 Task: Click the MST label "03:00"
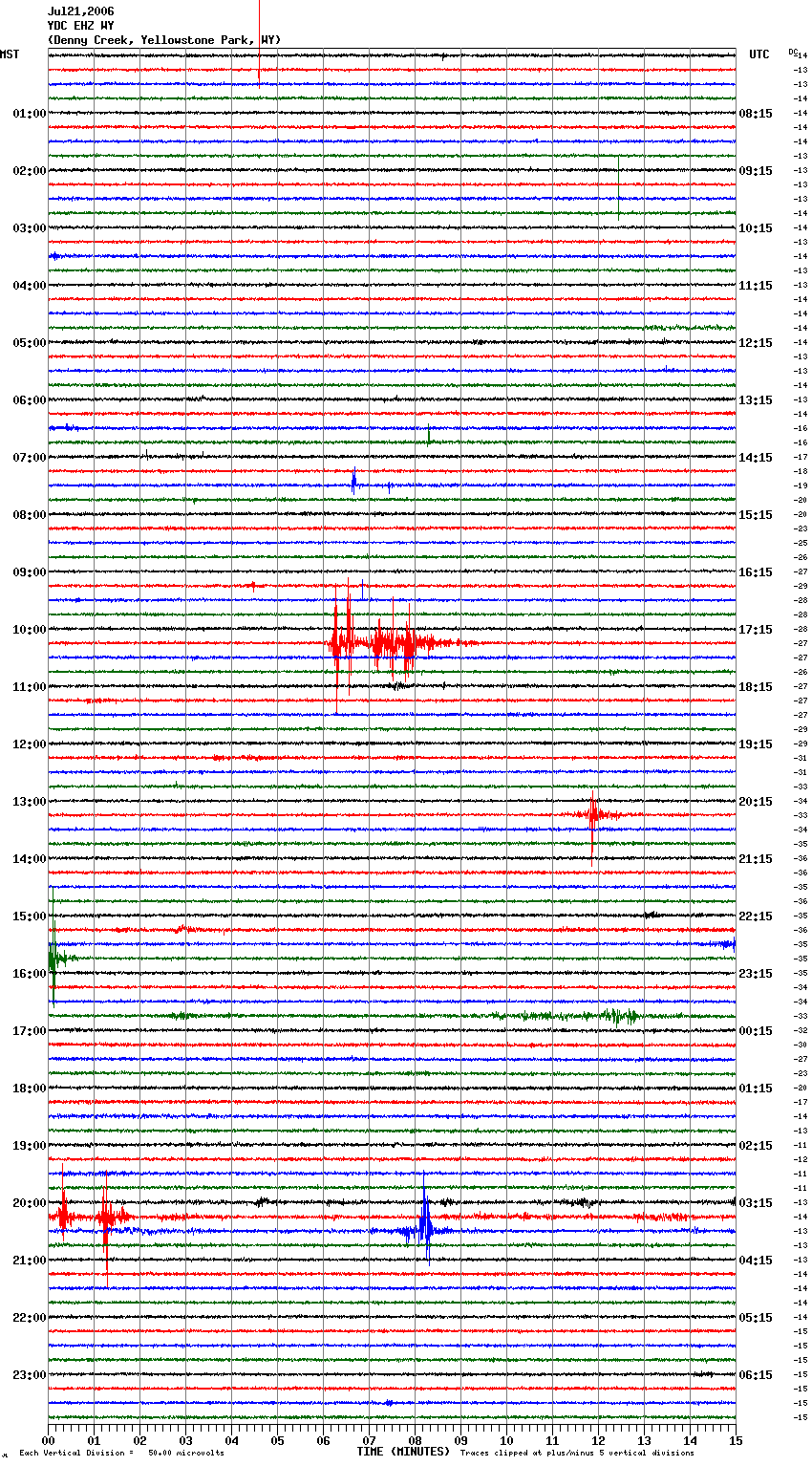pos(30,228)
